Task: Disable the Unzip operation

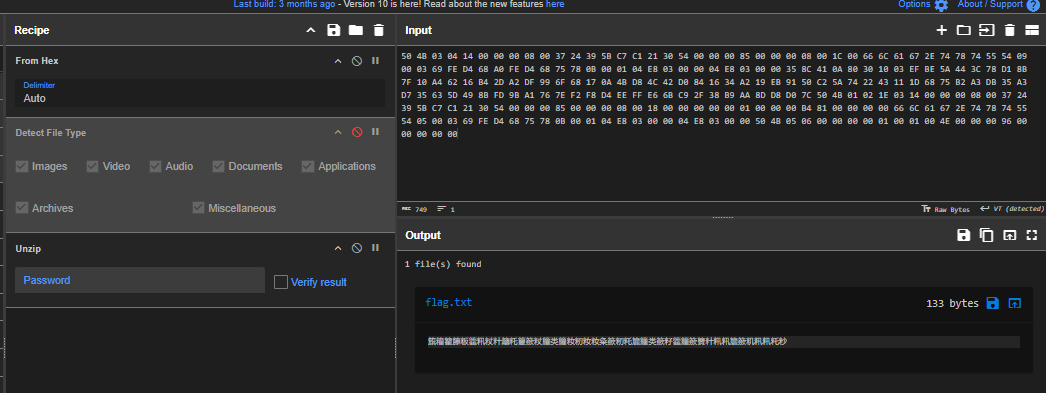Action: click(357, 248)
